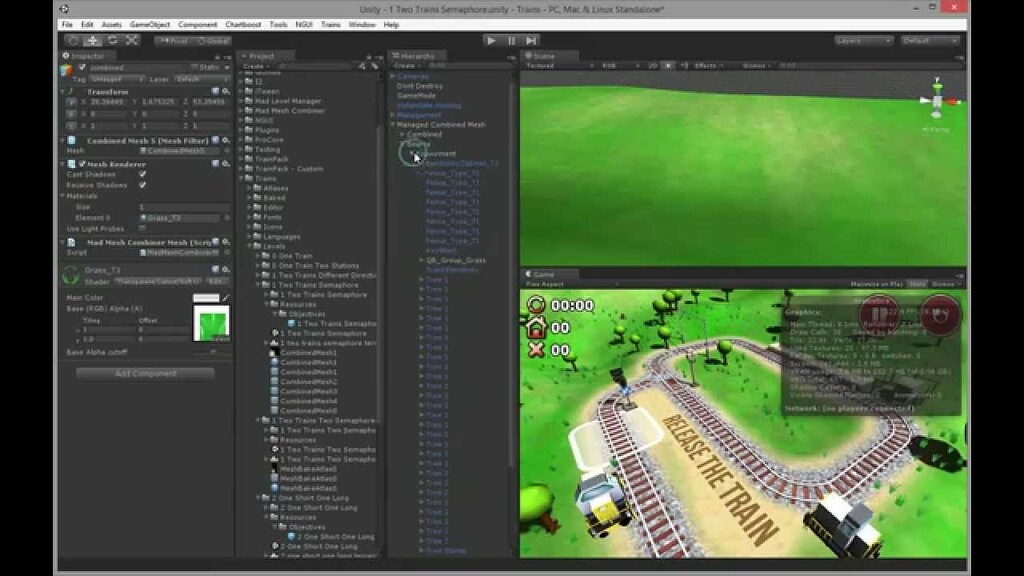The height and width of the screenshot is (576, 1024).
Task: Open the Transform component gear icon
Action: (225, 91)
